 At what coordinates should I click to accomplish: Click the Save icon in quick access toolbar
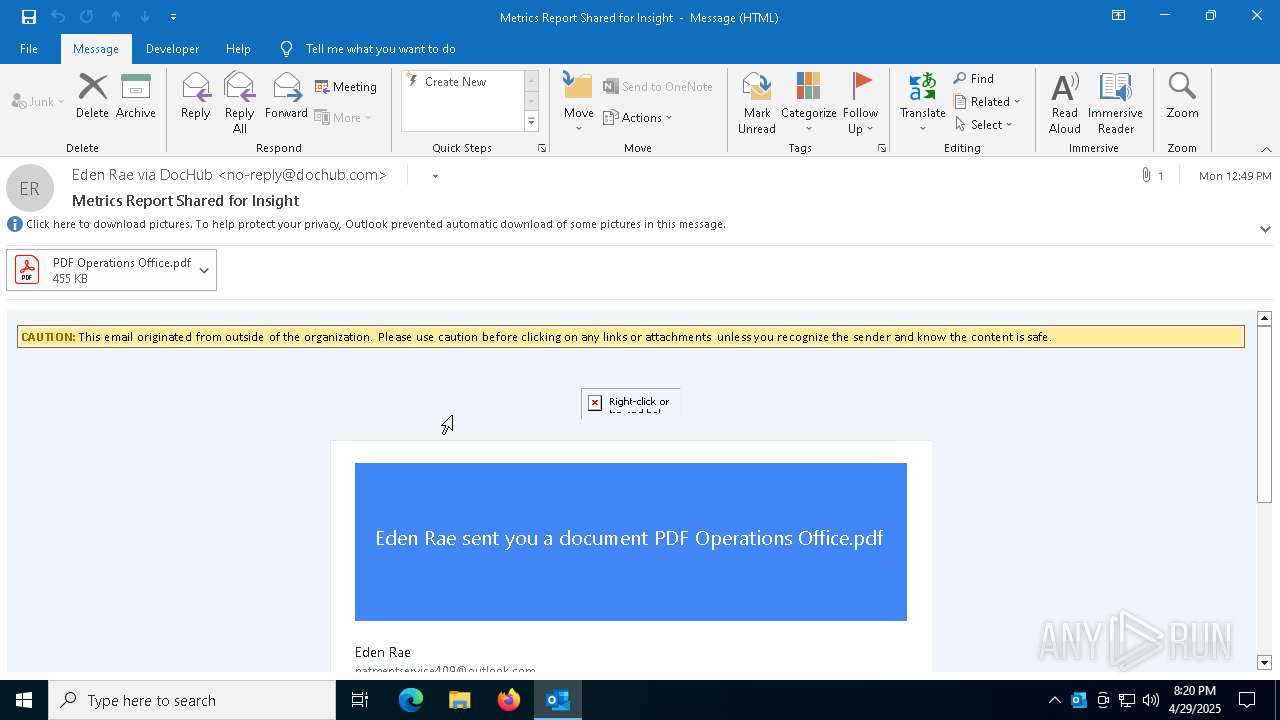pos(29,17)
